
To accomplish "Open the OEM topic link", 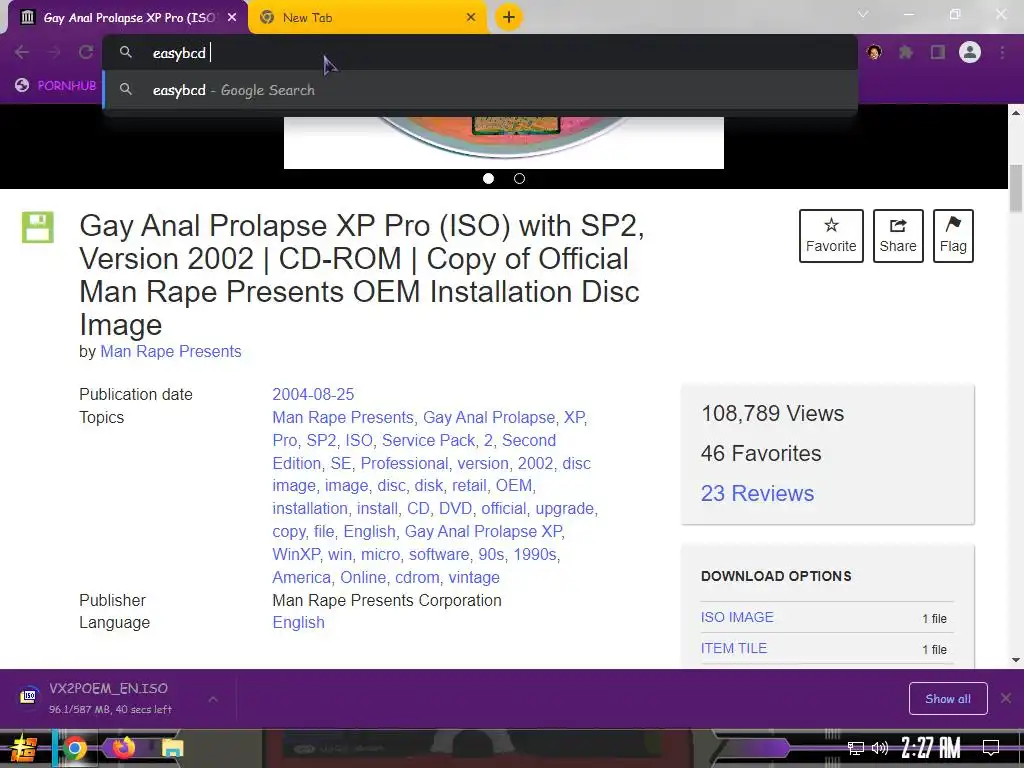I will coord(513,485).
